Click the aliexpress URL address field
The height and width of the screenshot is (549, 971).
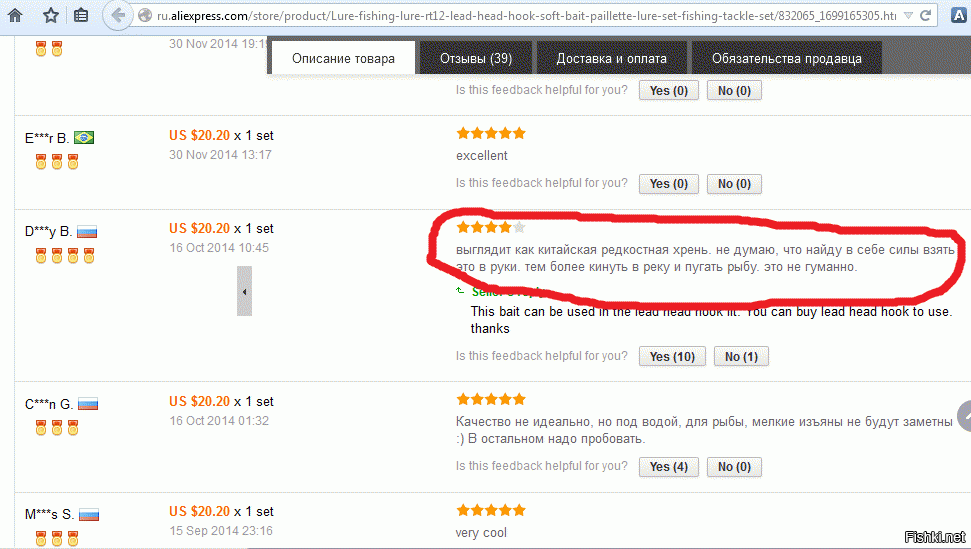[x=526, y=15]
